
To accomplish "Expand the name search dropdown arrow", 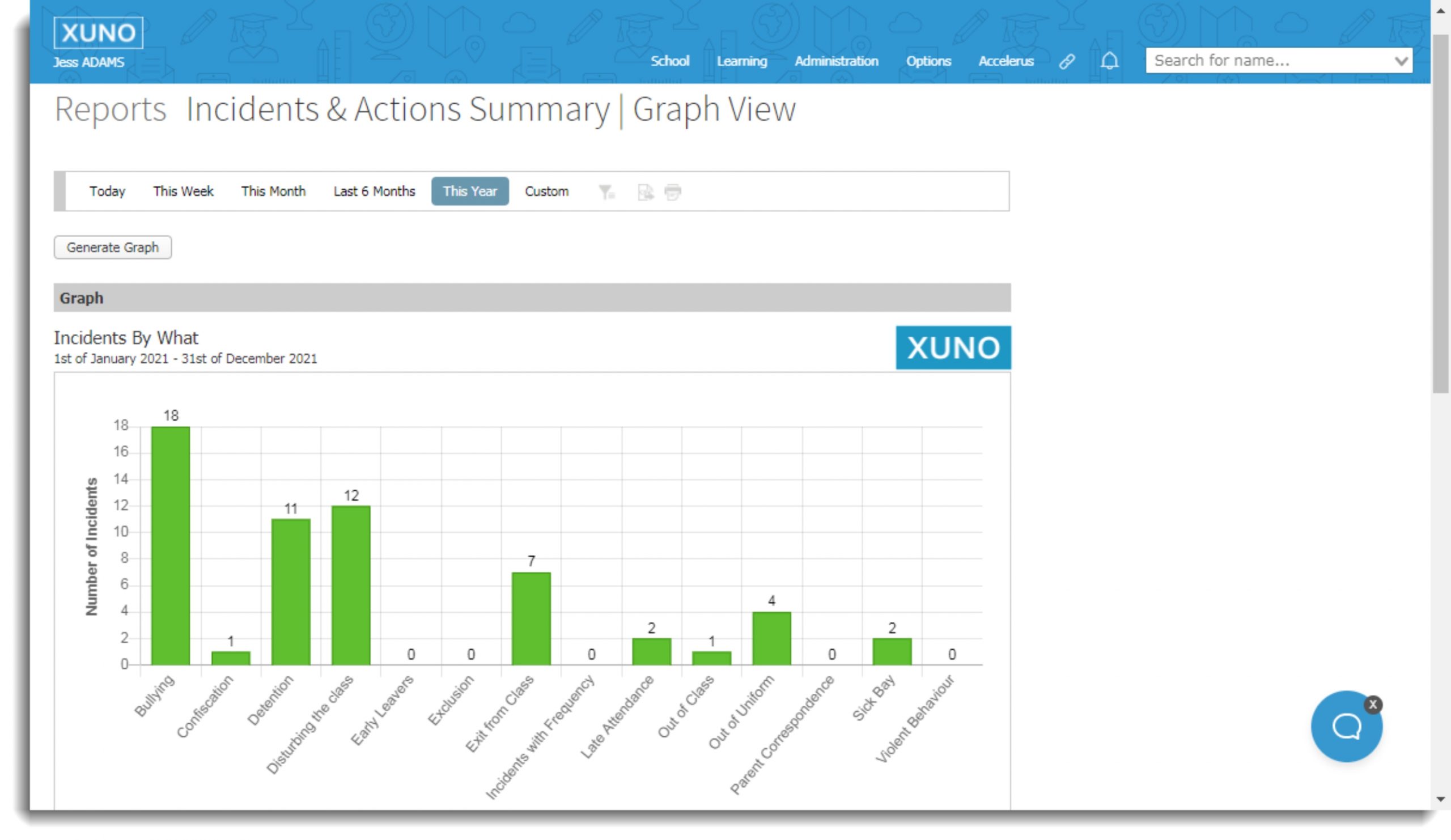I will pos(1401,61).
